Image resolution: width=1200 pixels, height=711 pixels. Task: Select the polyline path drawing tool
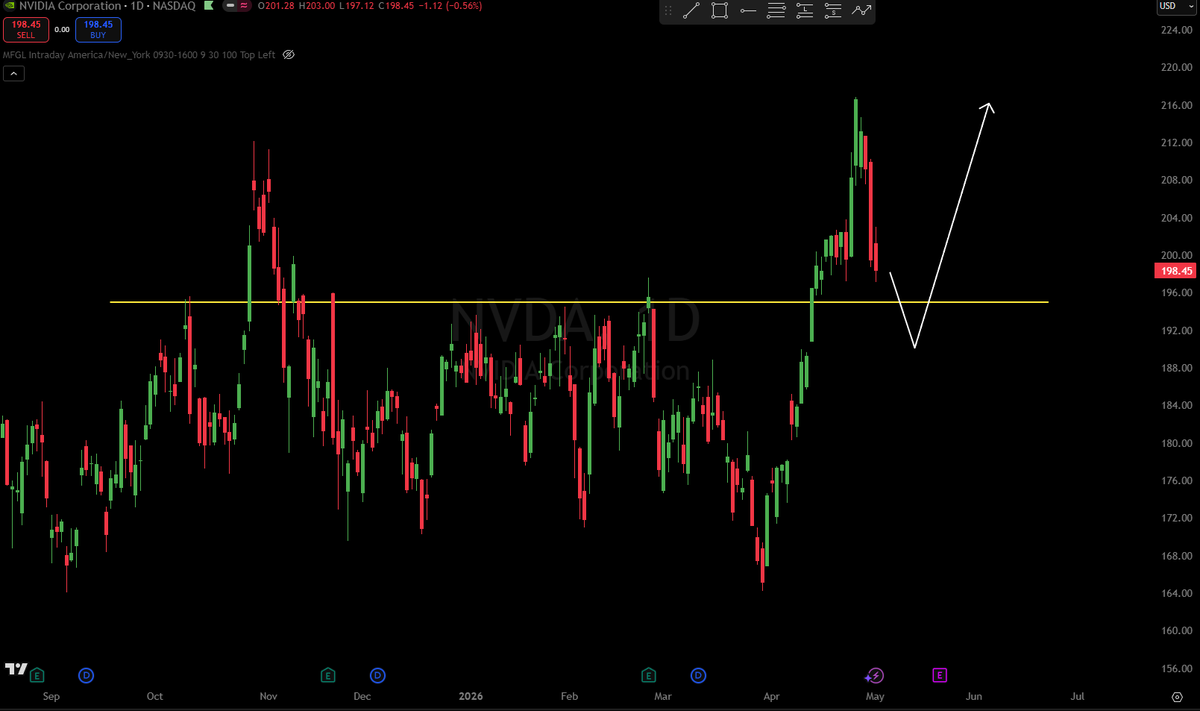(862, 12)
